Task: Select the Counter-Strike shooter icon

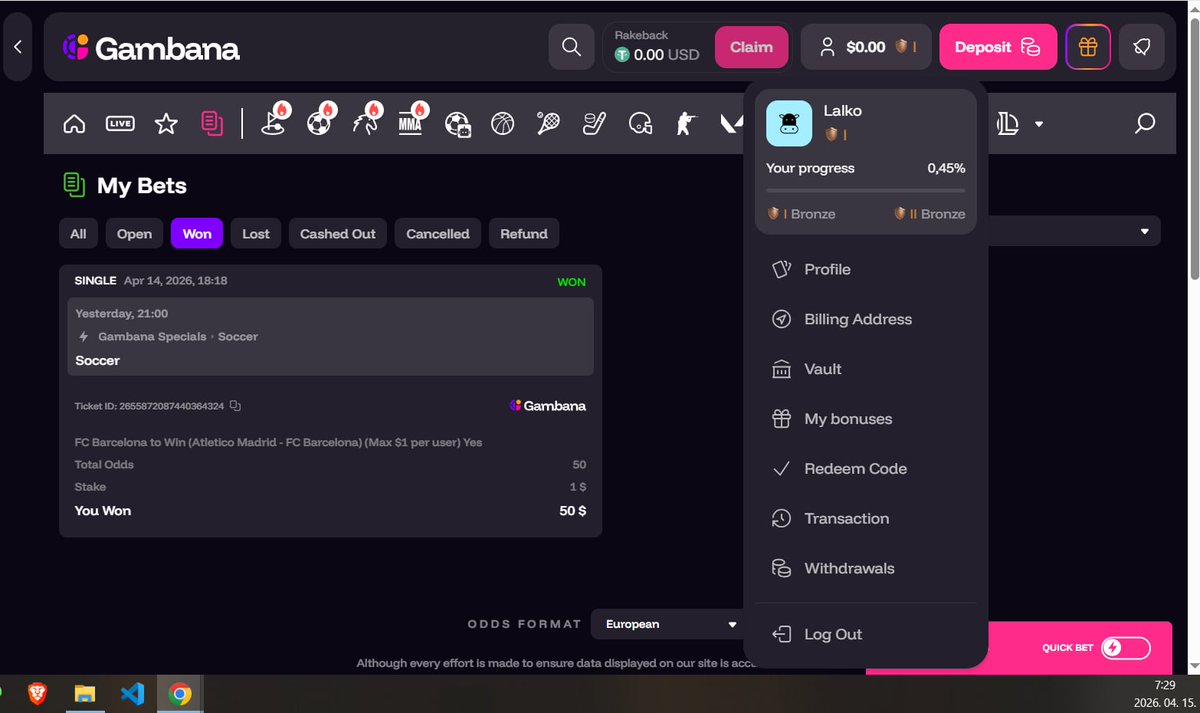Action: click(x=686, y=124)
